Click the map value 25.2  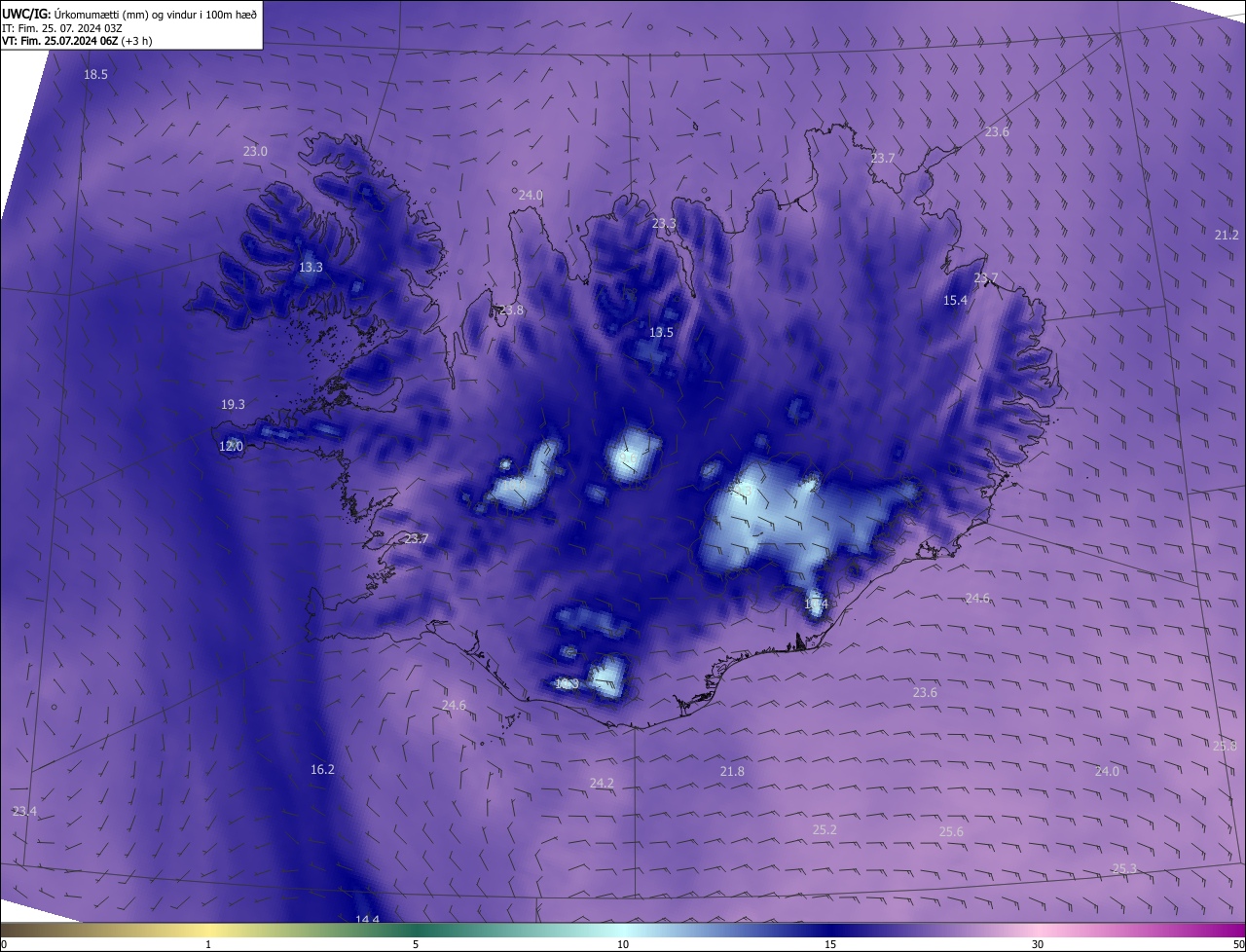tap(824, 830)
